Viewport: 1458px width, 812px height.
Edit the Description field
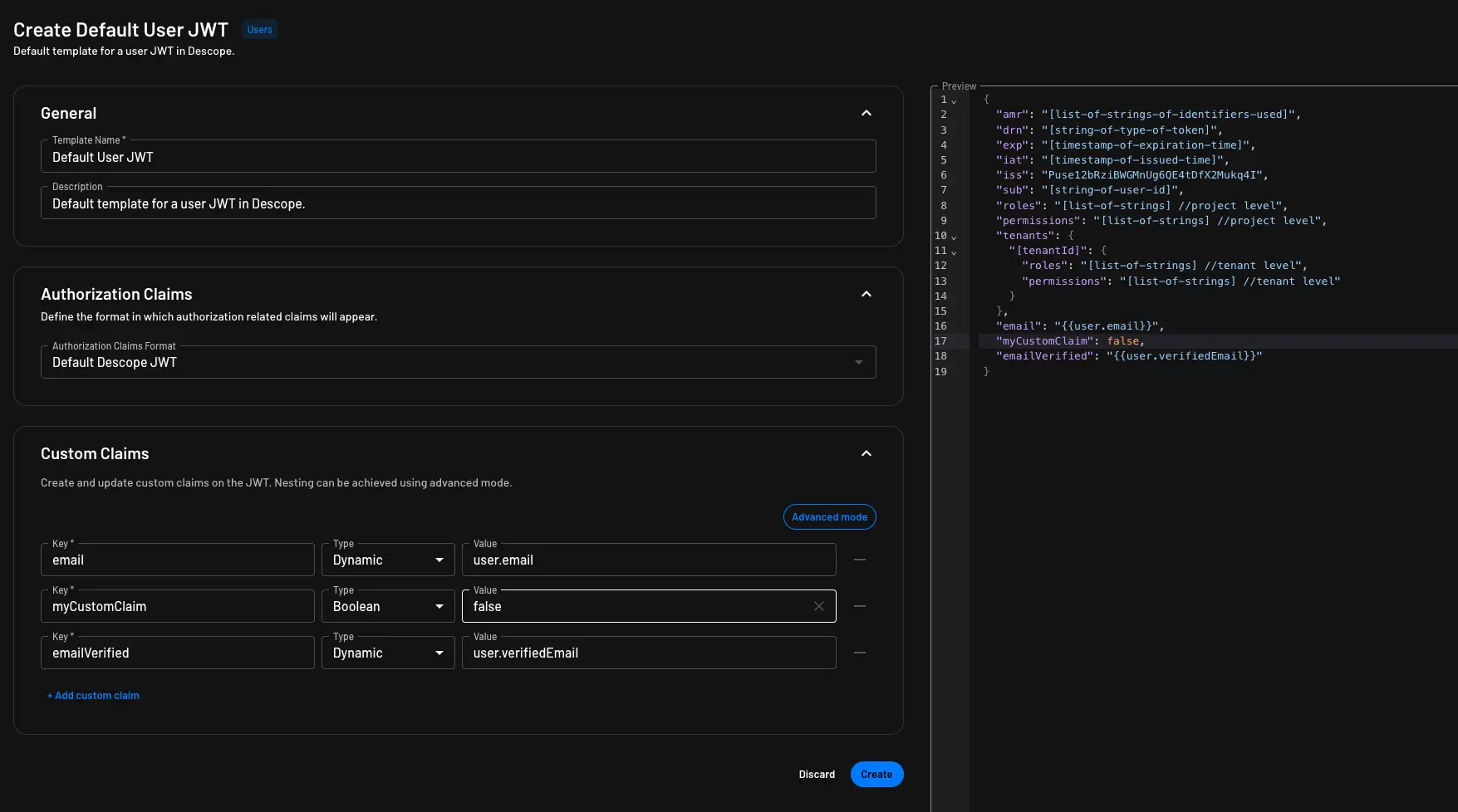tap(459, 203)
